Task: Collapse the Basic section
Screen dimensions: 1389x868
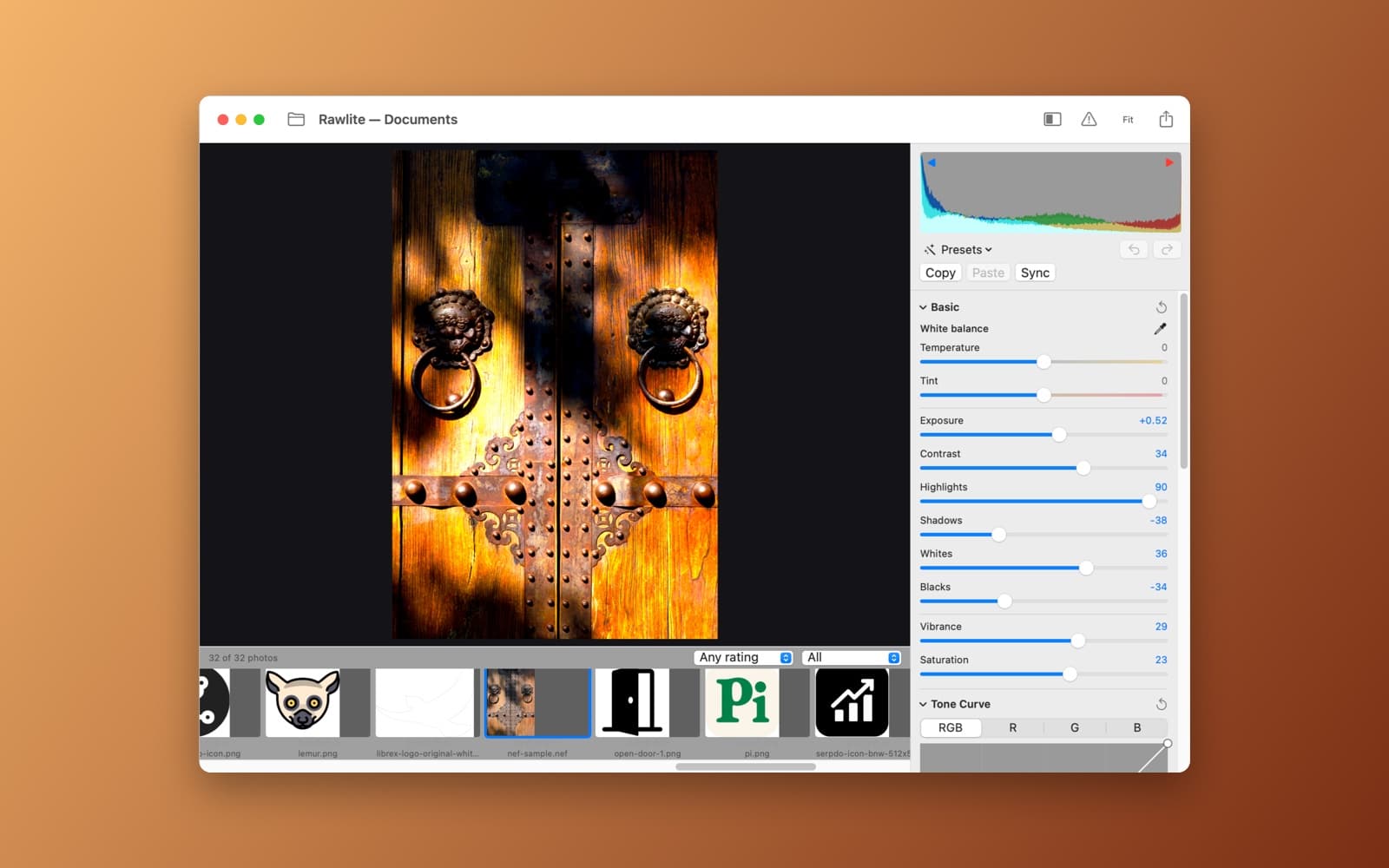Action: [923, 307]
